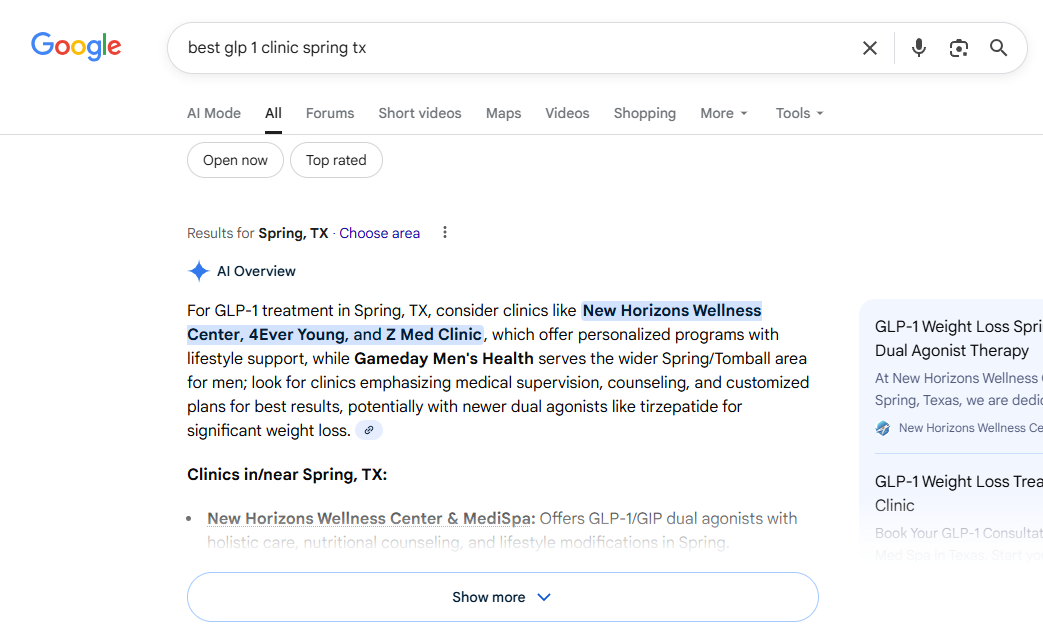Open the source link chip after weight loss
The width and height of the screenshot is (1043, 636).
pyautogui.click(x=369, y=430)
